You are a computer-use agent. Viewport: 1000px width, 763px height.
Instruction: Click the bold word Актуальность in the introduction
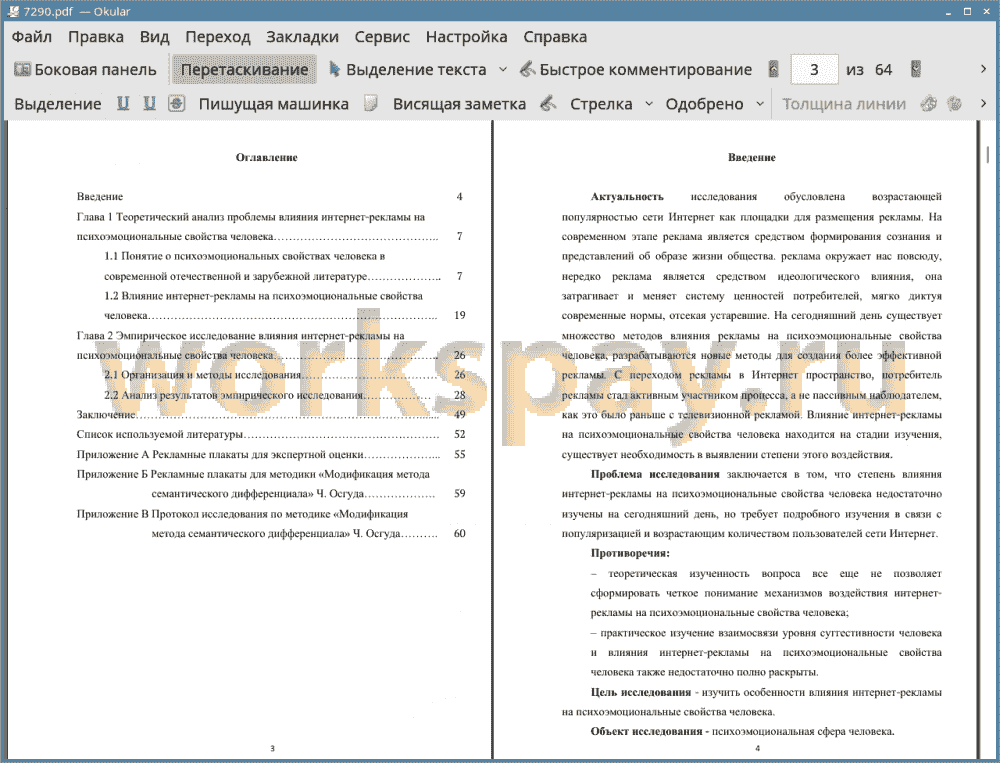tap(627, 196)
